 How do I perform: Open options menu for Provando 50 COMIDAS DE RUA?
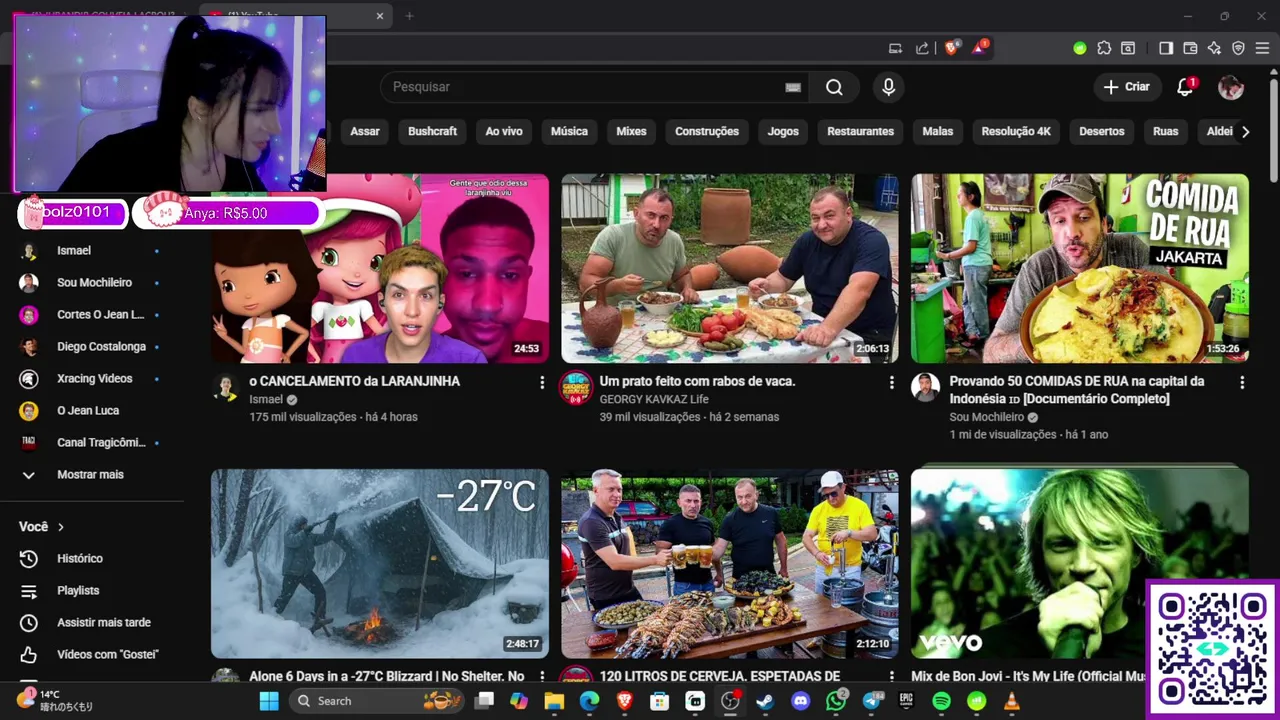point(1242,383)
